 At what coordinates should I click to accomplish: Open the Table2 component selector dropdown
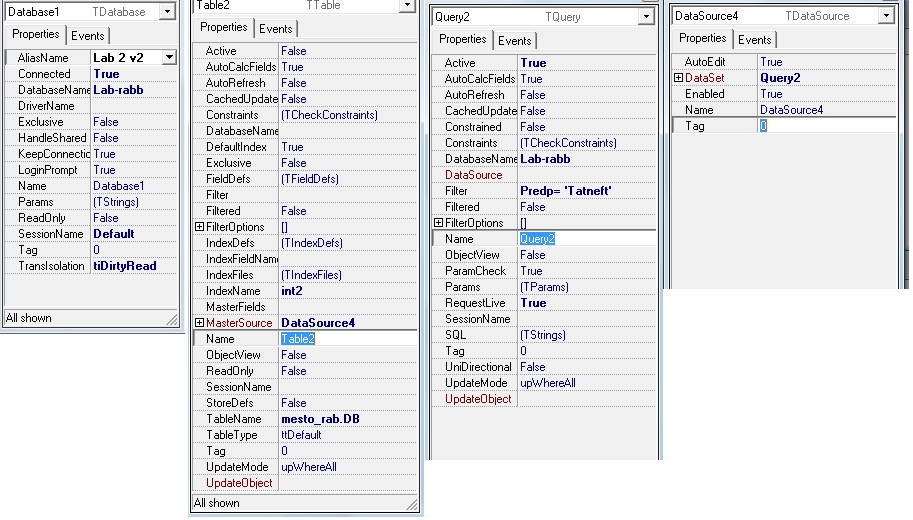(405, 6)
